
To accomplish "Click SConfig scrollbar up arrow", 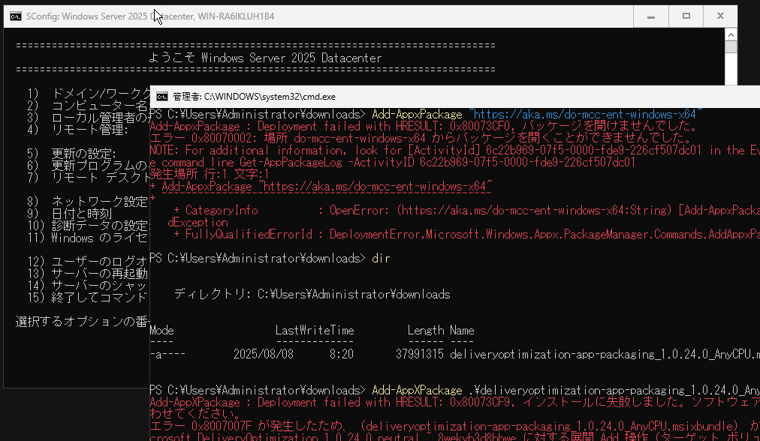I will point(731,34).
